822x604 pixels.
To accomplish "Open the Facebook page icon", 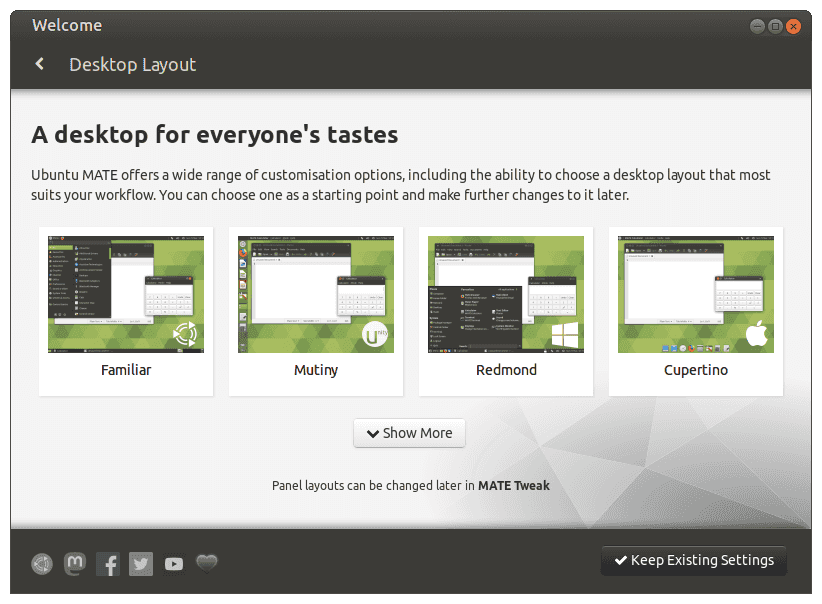I will 107,563.
